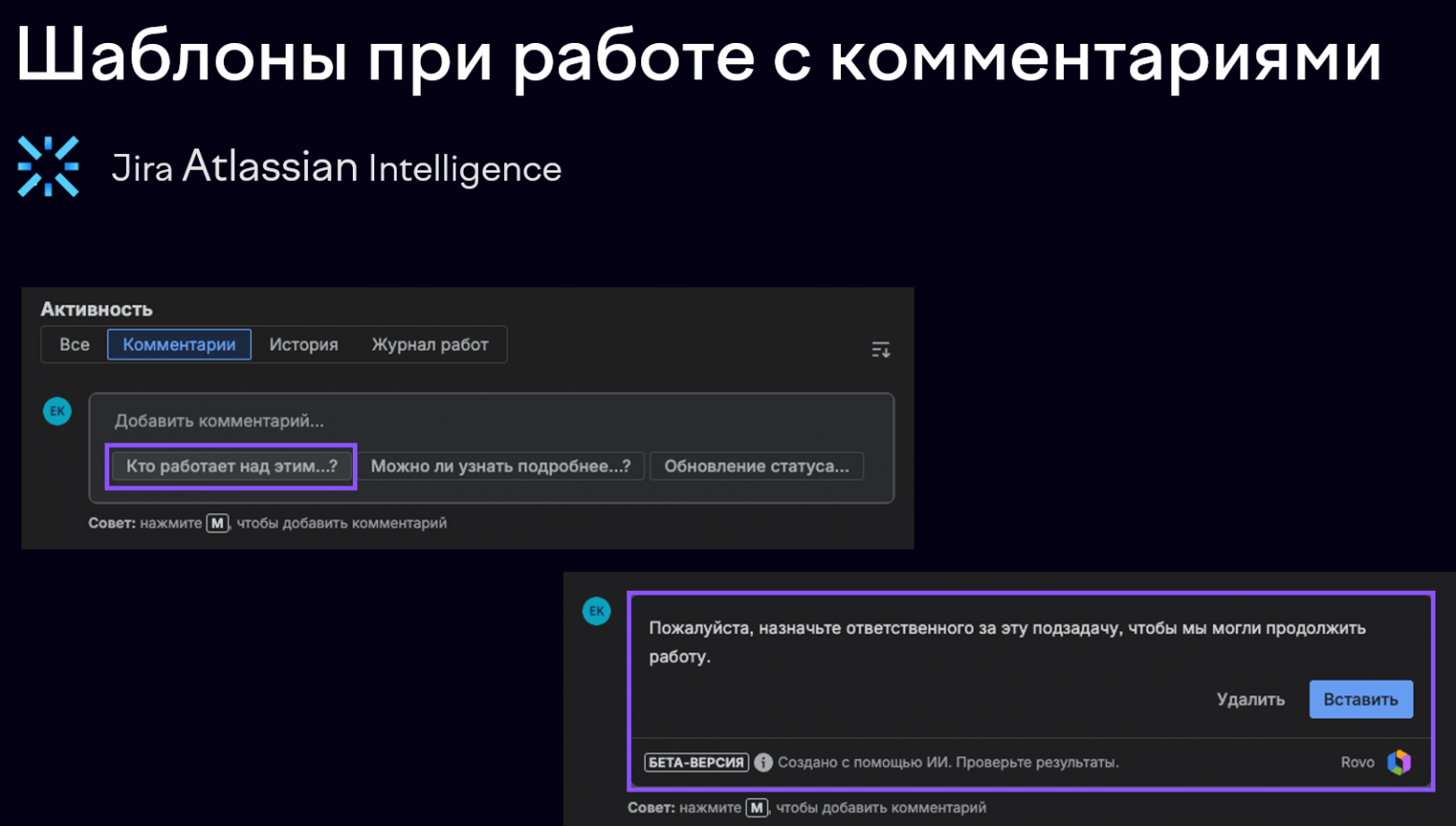Toggle activity sort order icon
Viewport: 1456px width, 826px height.
pos(880,349)
